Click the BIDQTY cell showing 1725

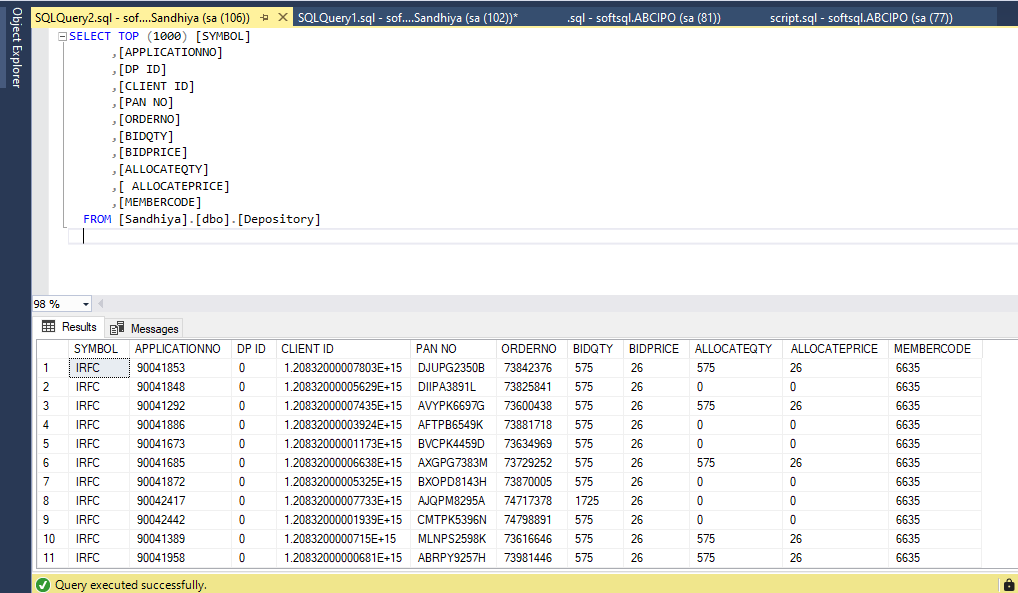587,500
